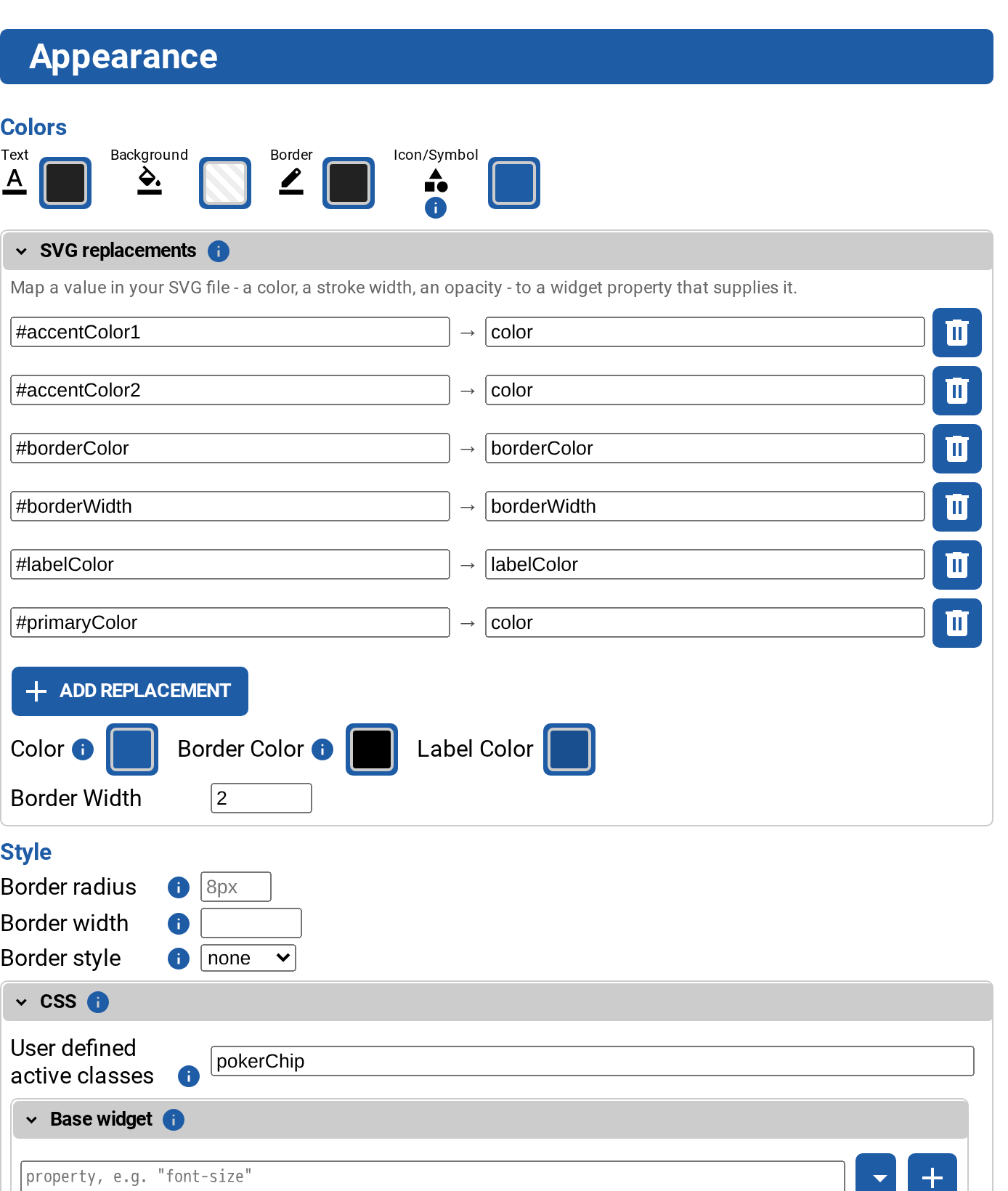Click the Add Replacement button
1008x1191 pixels.
pos(130,691)
